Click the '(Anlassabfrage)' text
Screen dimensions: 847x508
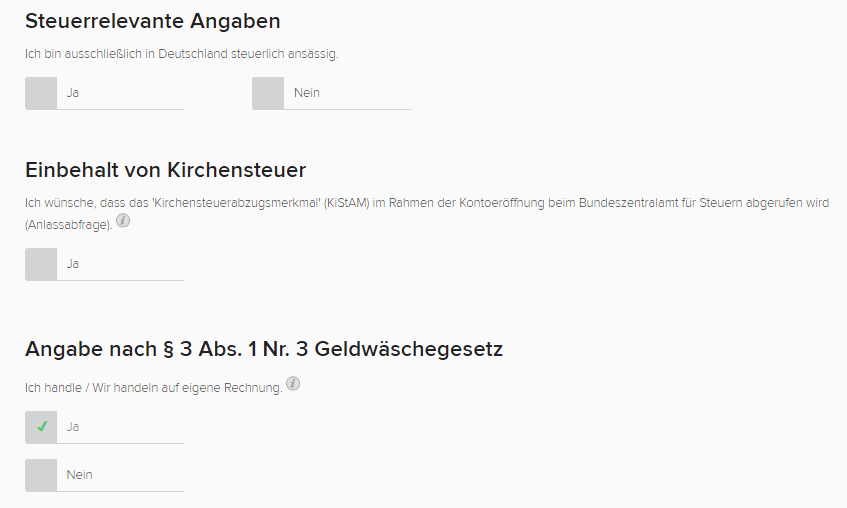68,226
